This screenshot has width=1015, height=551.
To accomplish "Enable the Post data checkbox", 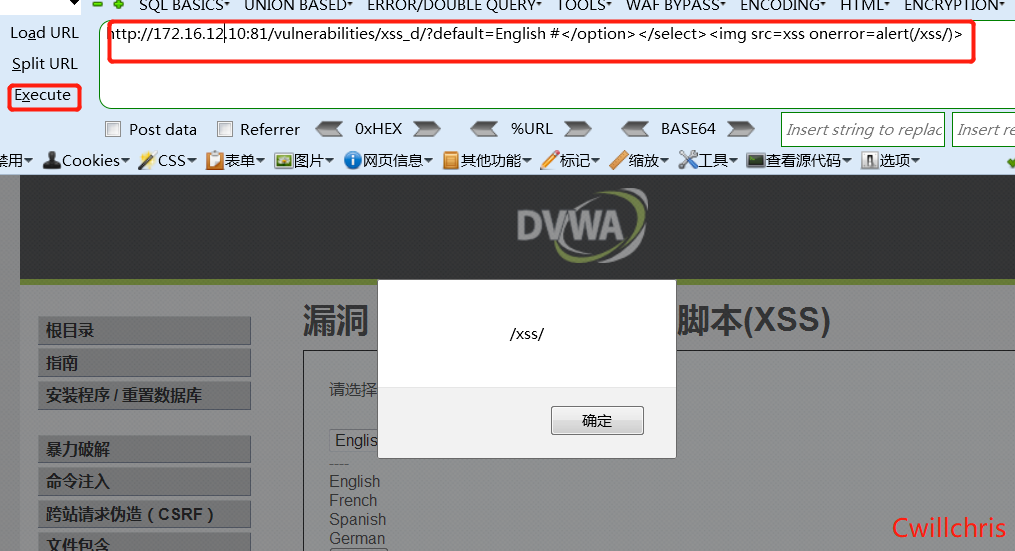I will point(113,129).
